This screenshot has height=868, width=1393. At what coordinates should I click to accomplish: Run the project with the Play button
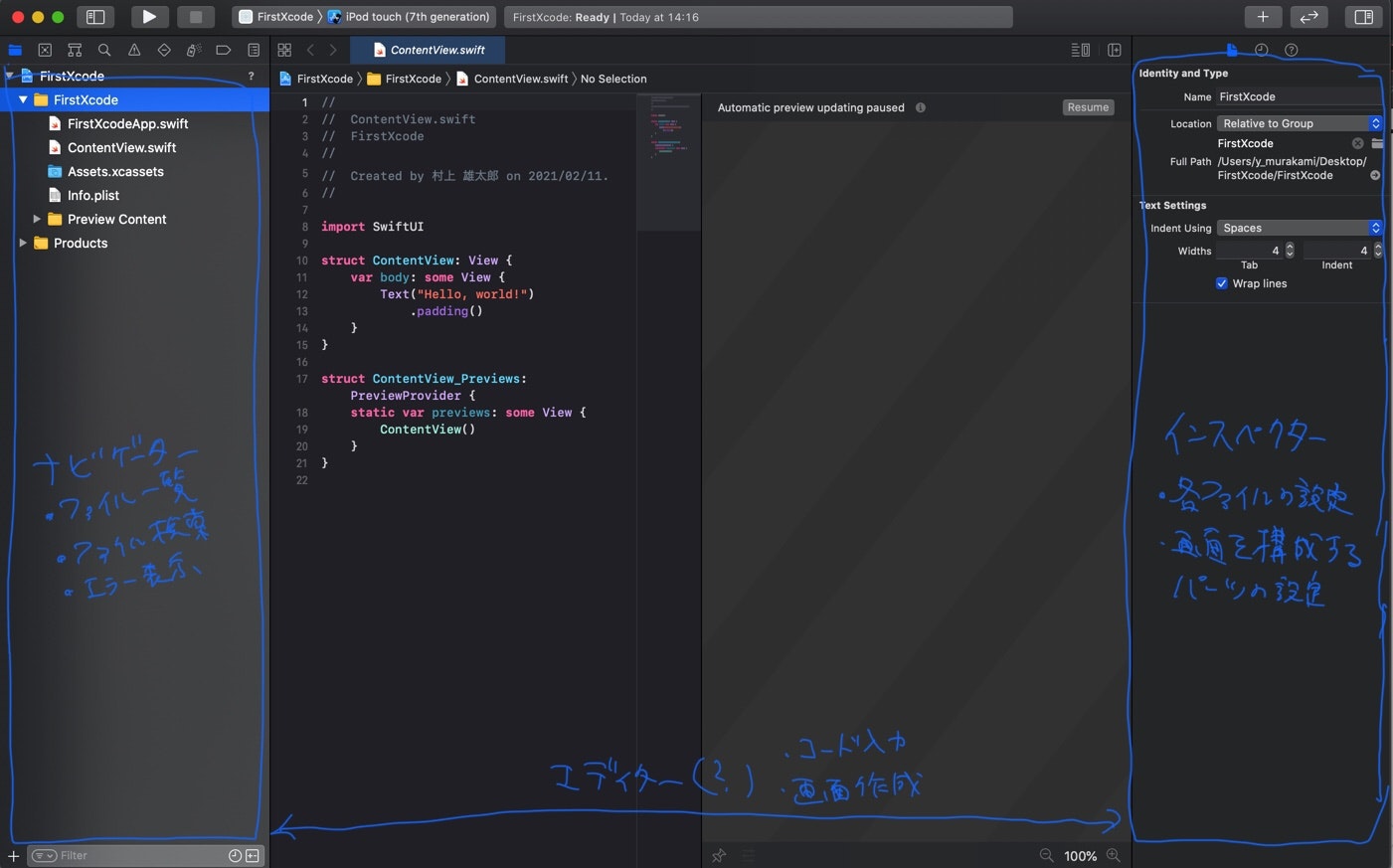149,17
